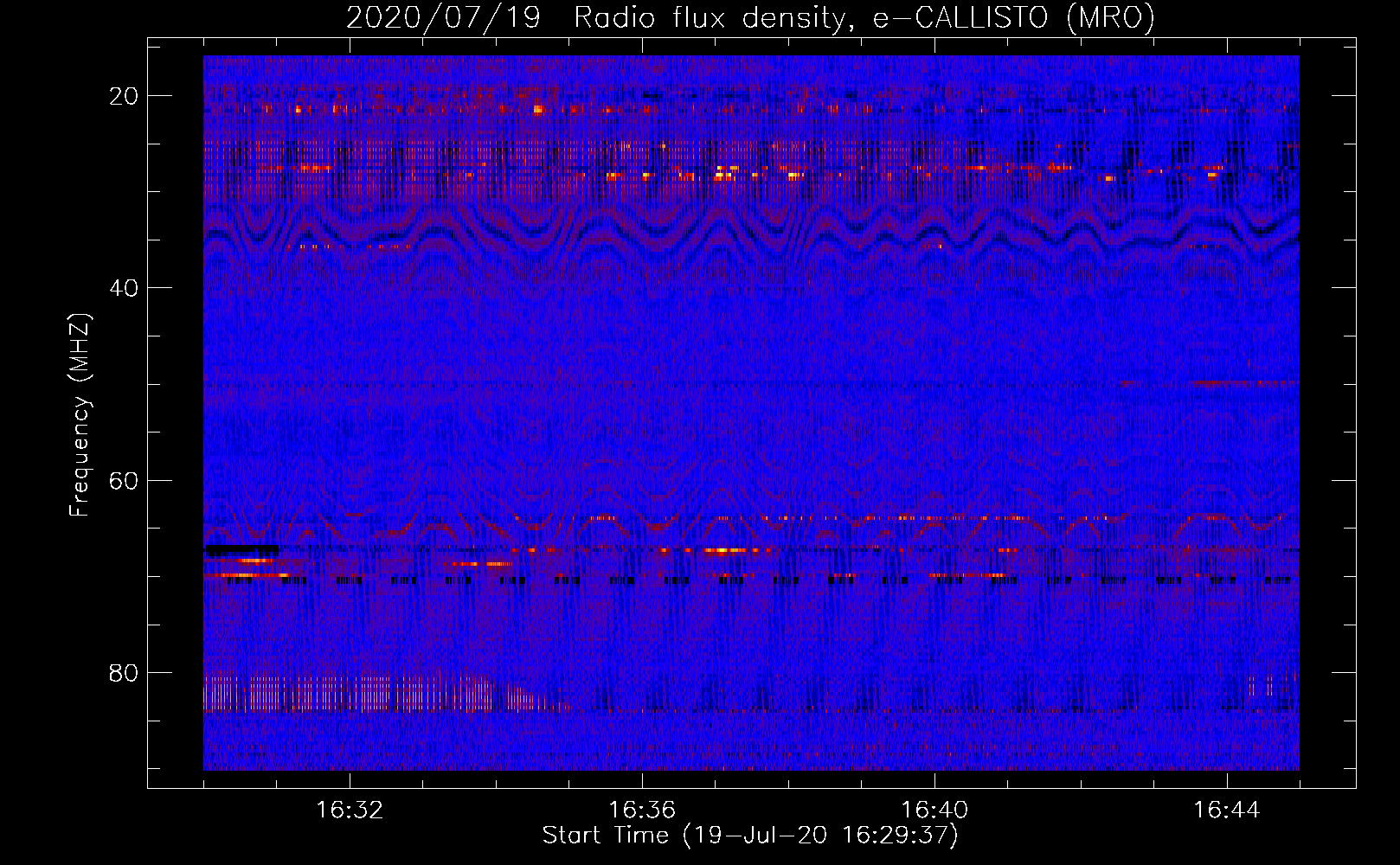Click the frequency tick label "80"
Image resolution: width=1400 pixels, height=865 pixels.
pos(124,673)
